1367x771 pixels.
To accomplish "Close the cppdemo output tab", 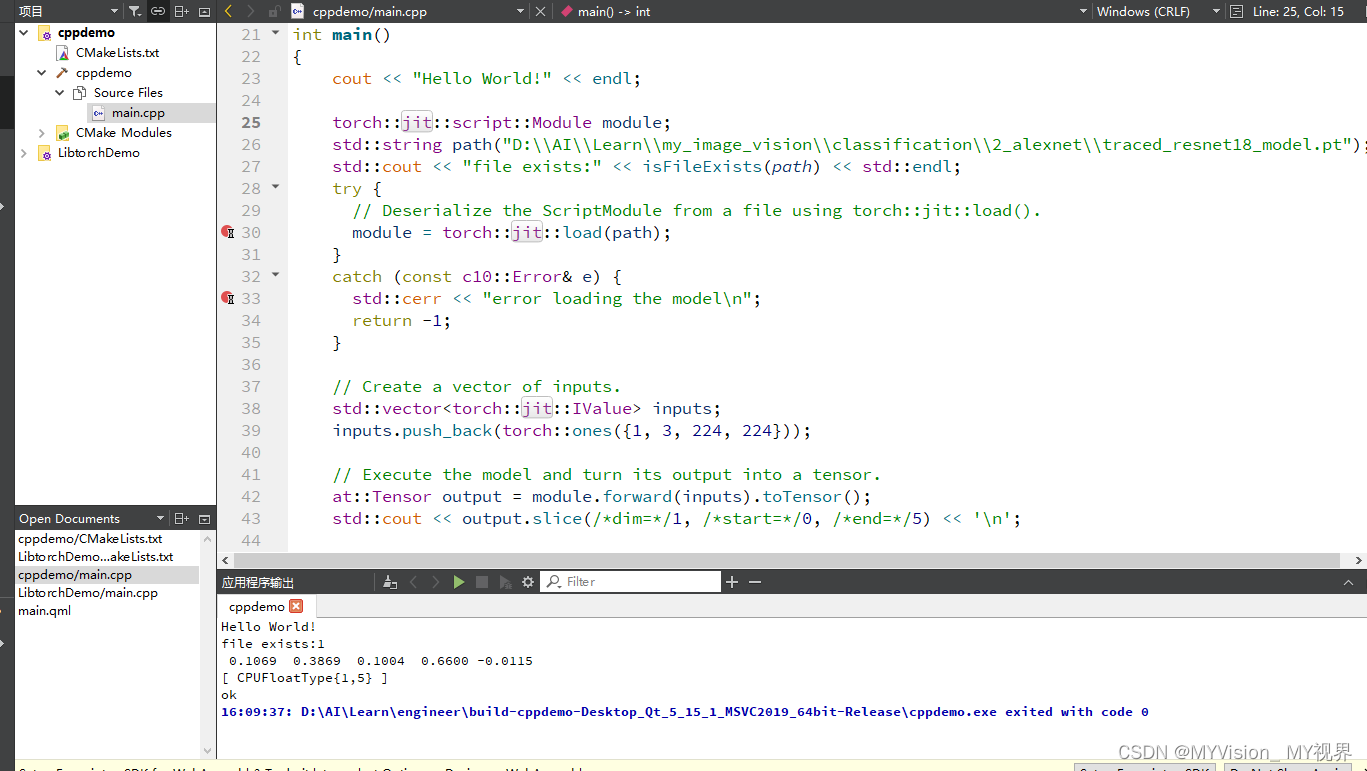I will point(296,606).
